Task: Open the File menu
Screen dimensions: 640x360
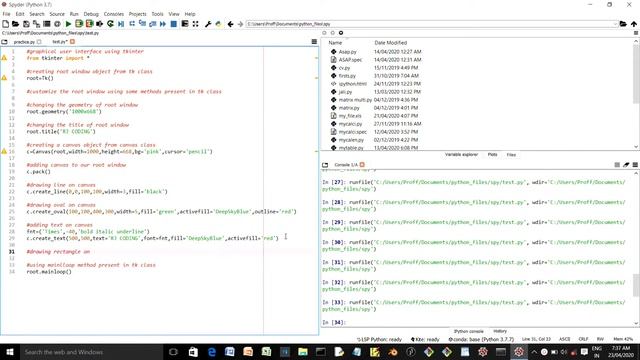Action: (x=7, y=14)
